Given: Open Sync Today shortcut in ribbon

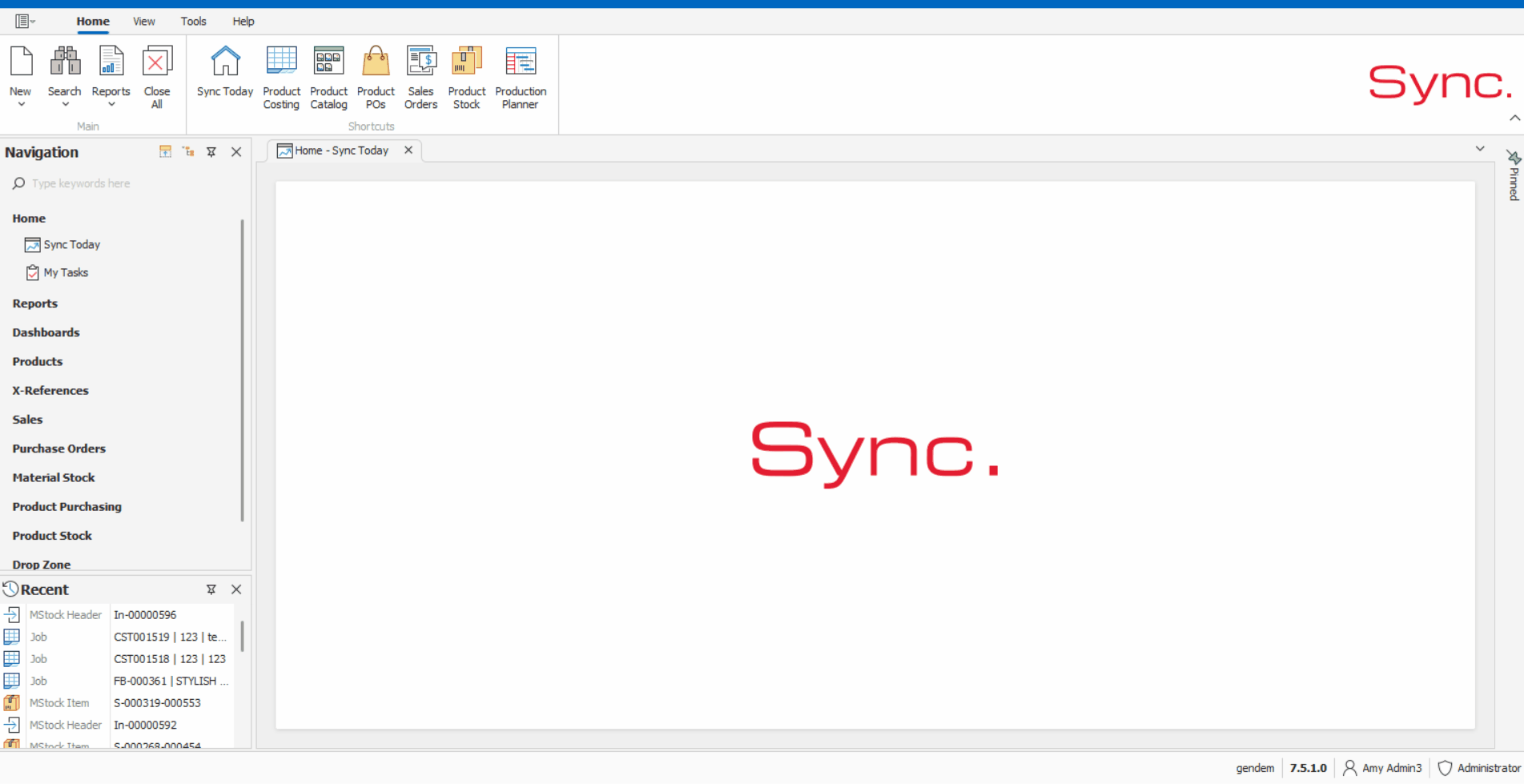Looking at the screenshot, I should pos(225,62).
